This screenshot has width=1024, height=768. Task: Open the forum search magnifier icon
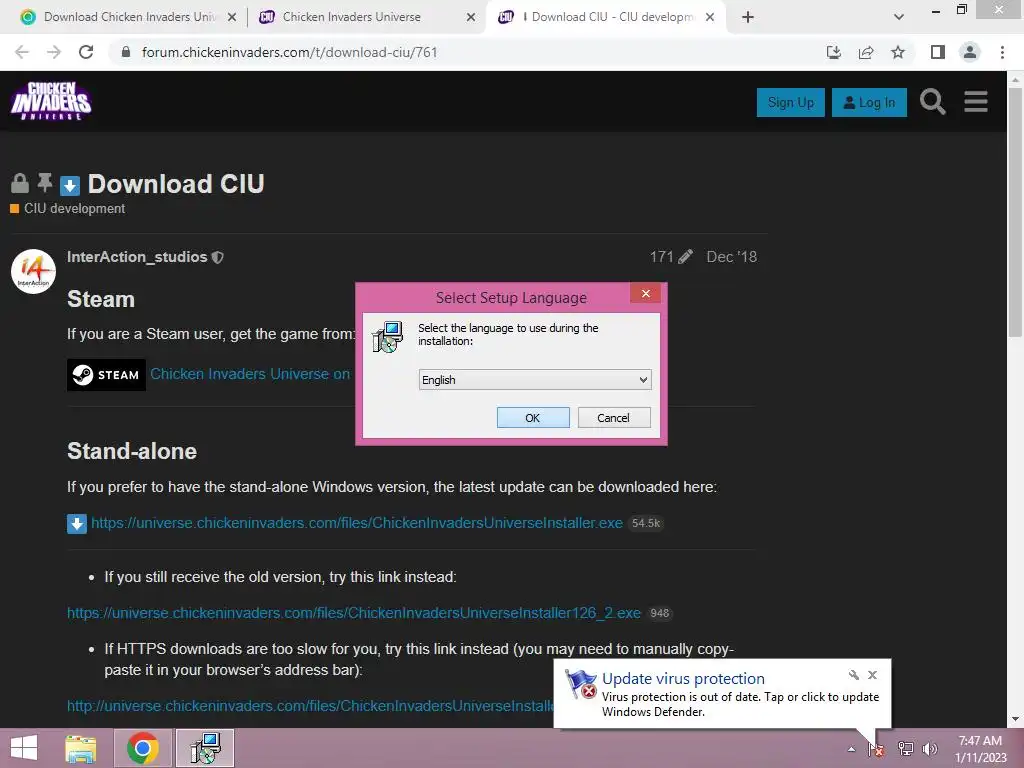click(x=933, y=102)
